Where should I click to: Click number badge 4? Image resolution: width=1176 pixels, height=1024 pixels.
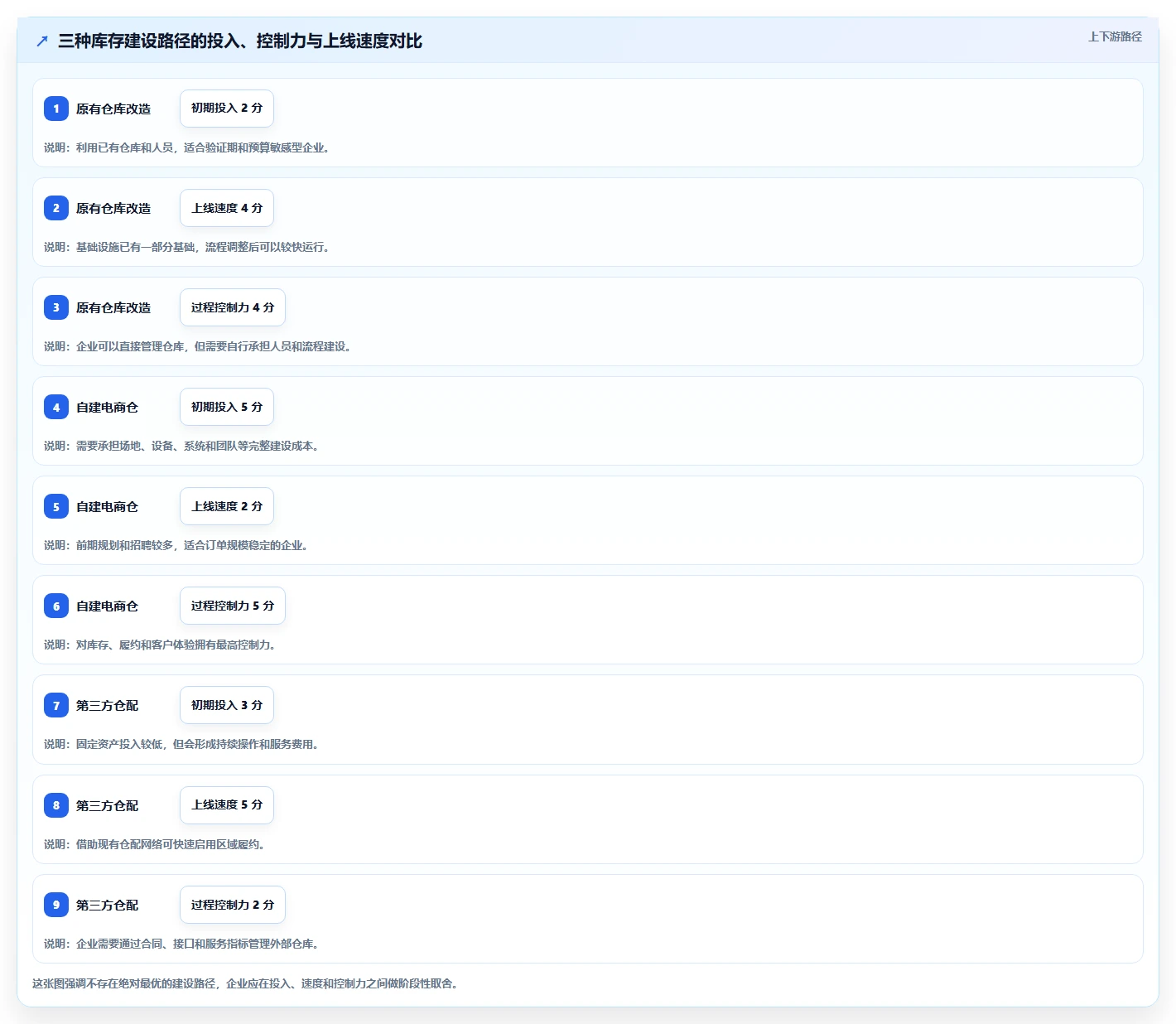tap(56, 407)
